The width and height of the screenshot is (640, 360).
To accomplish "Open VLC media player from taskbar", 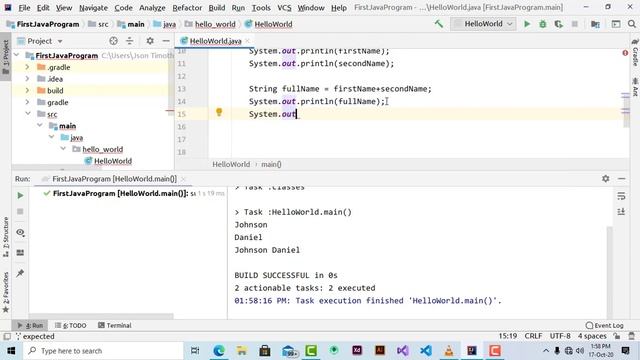I will (449, 351).
